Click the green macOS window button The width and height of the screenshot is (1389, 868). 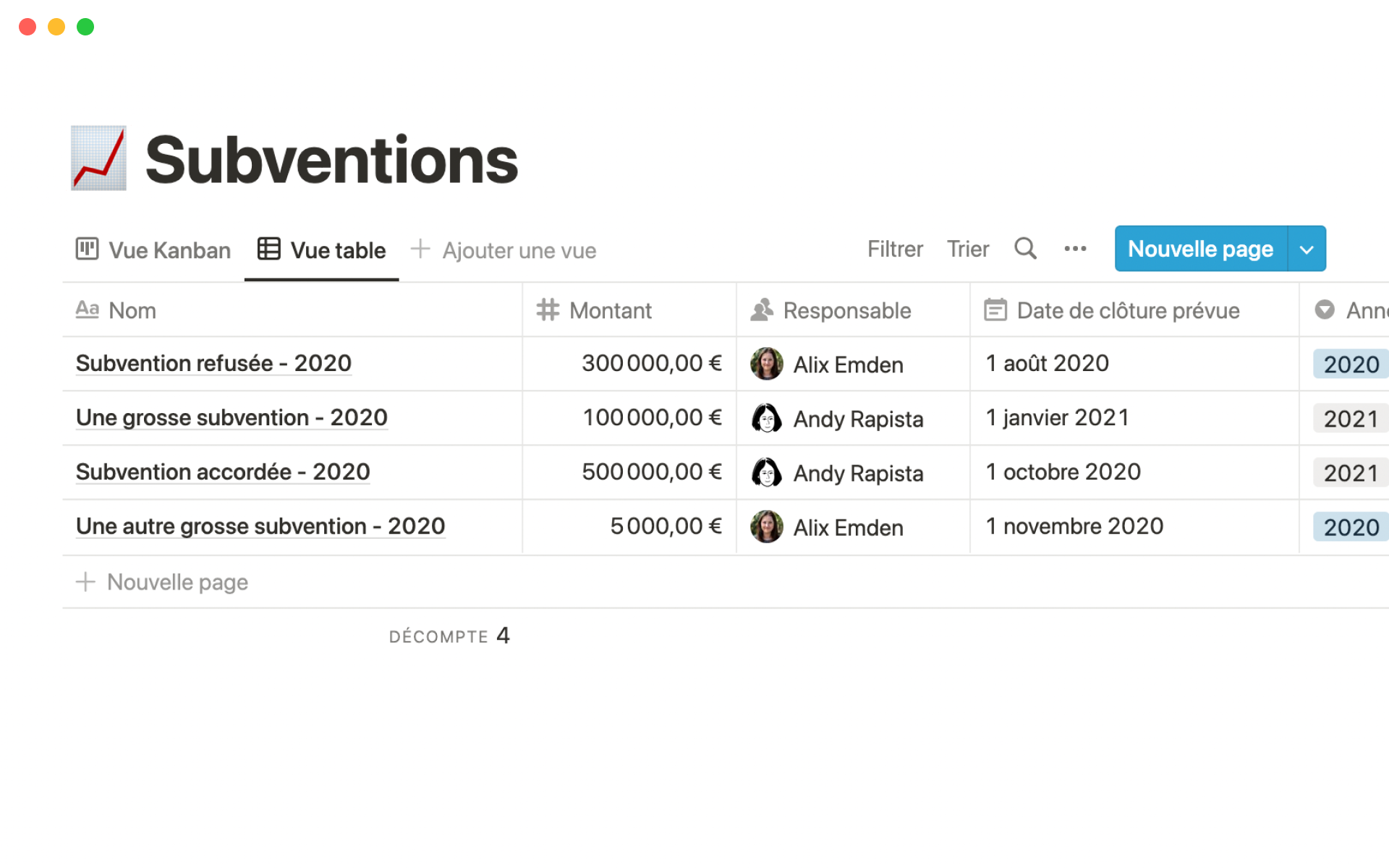point(85,27)
